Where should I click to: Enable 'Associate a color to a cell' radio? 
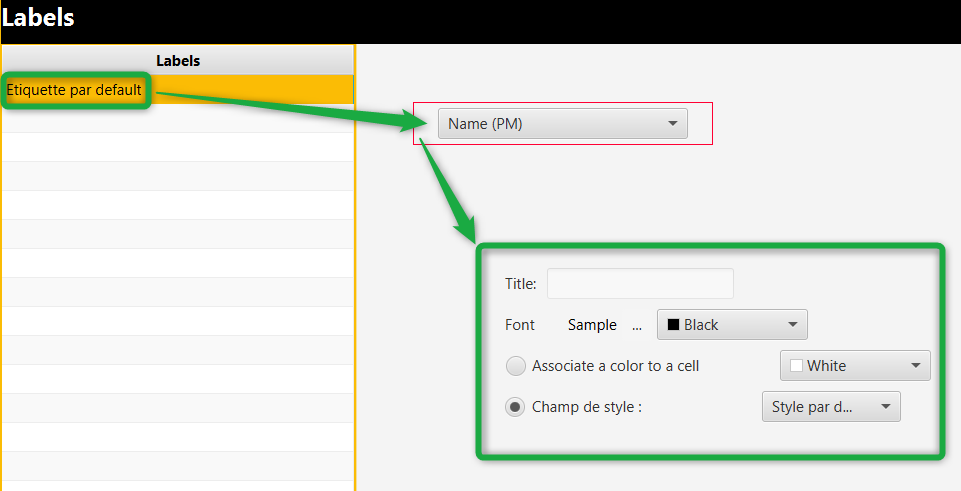pyautogui.click(x=515, y=366)
